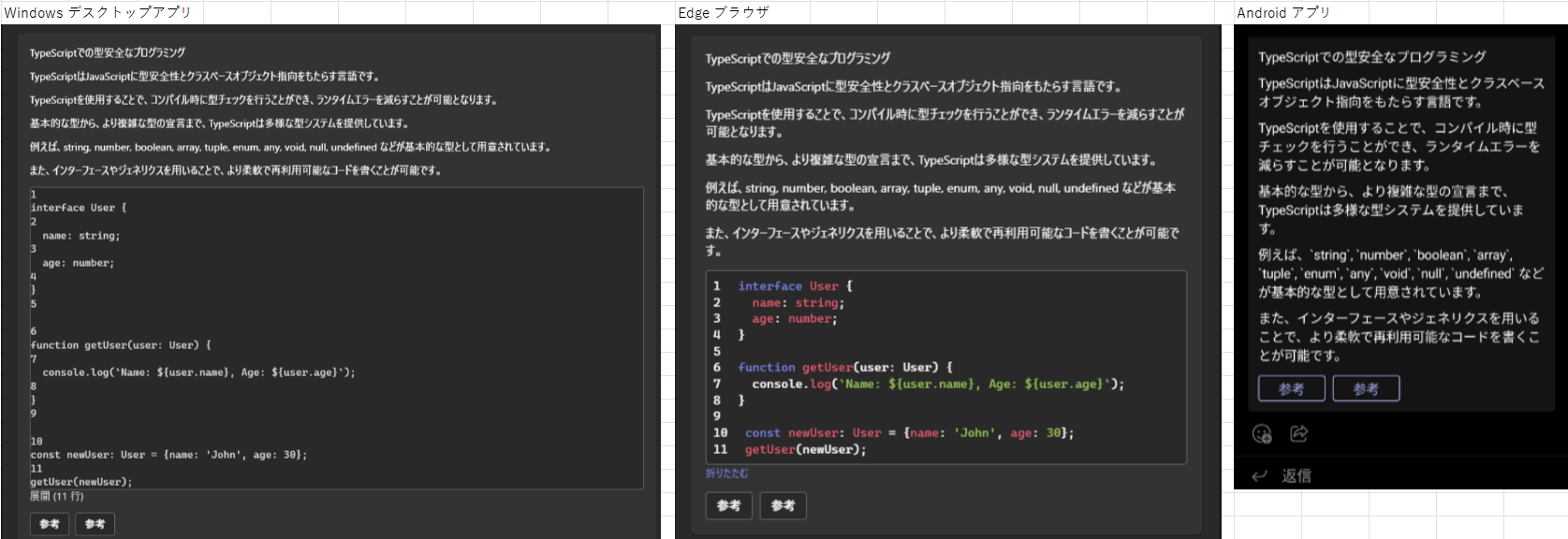1568x539 pixels.
Task: Click 'interface User {' line in Windows code block
Action: tap(79, 208)
